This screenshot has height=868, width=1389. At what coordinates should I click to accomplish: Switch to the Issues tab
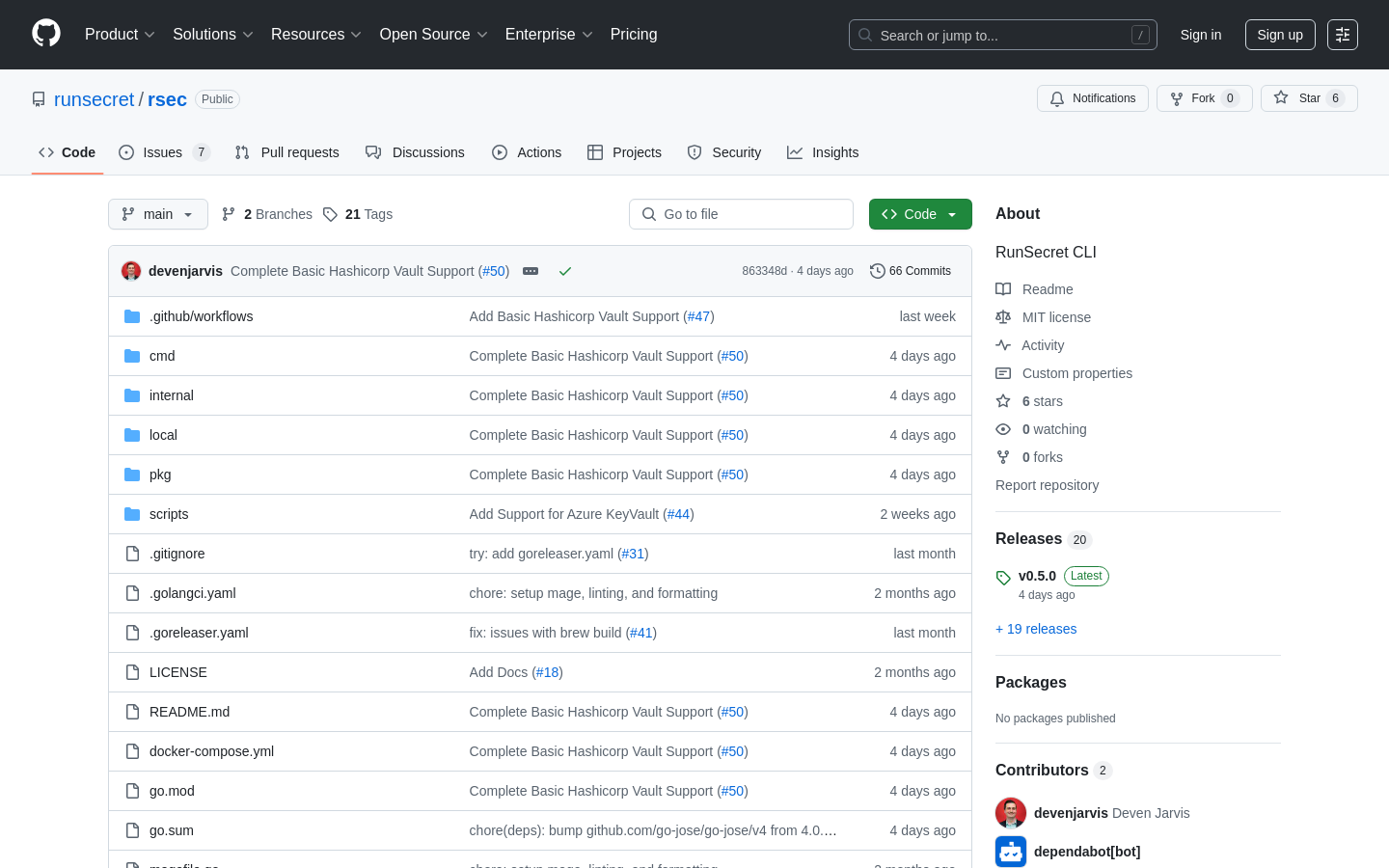click(164, 152)
